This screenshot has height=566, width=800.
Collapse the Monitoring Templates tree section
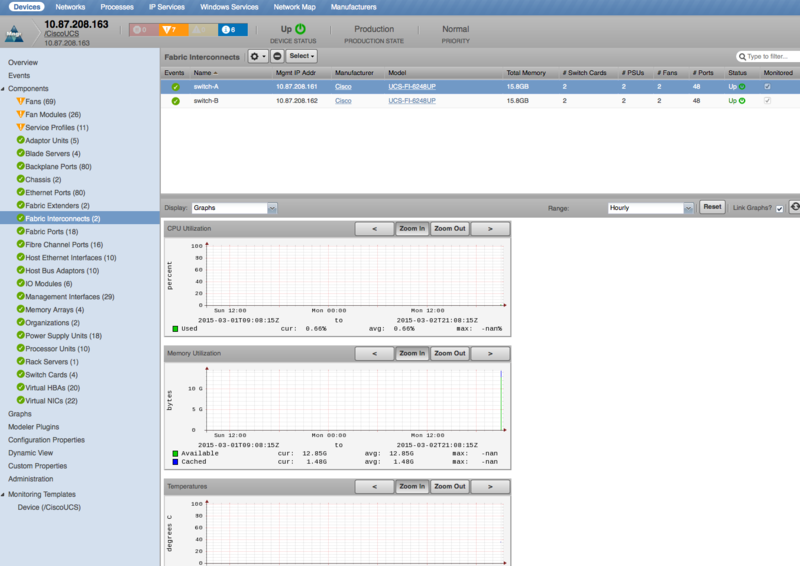click(3, 495)
